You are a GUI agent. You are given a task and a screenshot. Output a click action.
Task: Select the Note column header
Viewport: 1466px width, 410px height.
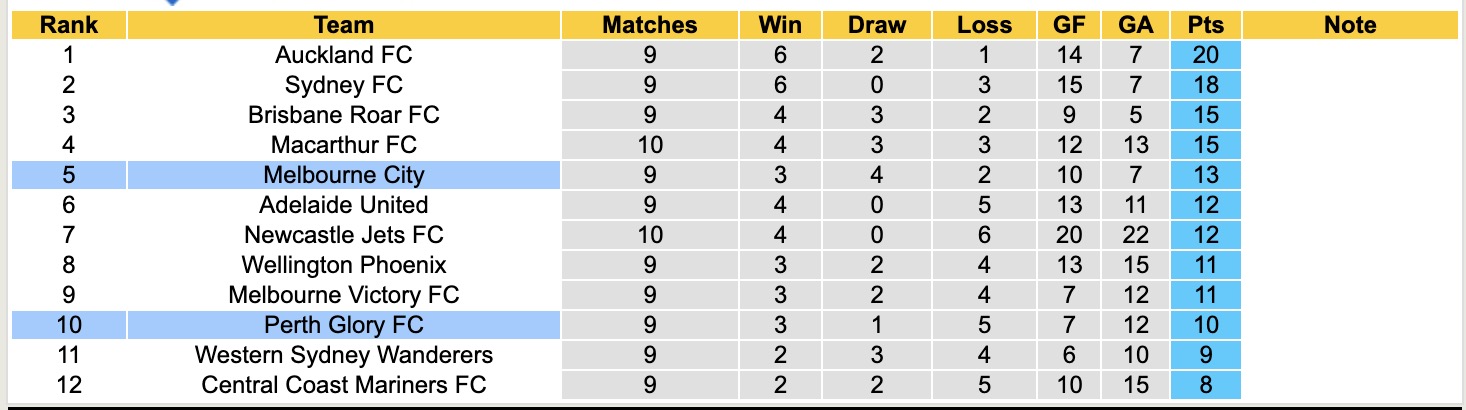click(1350, 25)
